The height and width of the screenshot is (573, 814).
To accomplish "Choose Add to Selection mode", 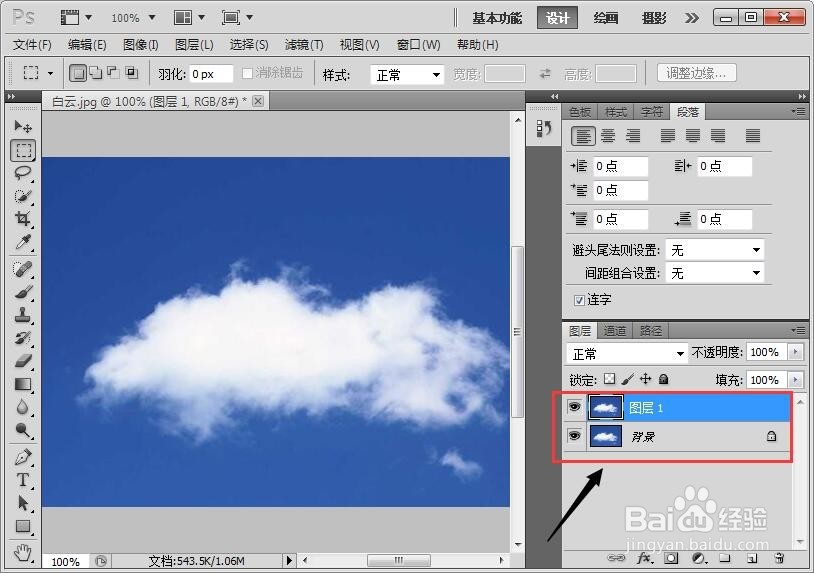I will coord(96,73).
